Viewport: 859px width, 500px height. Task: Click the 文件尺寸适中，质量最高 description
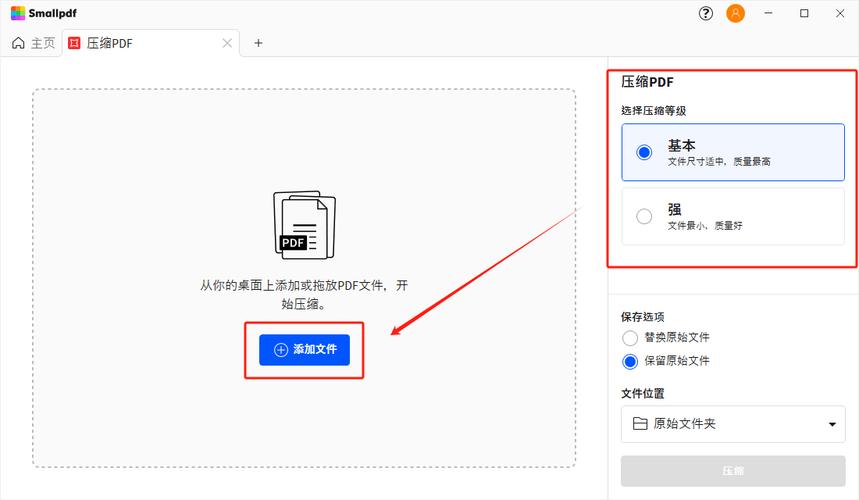(x=719, y=162)
